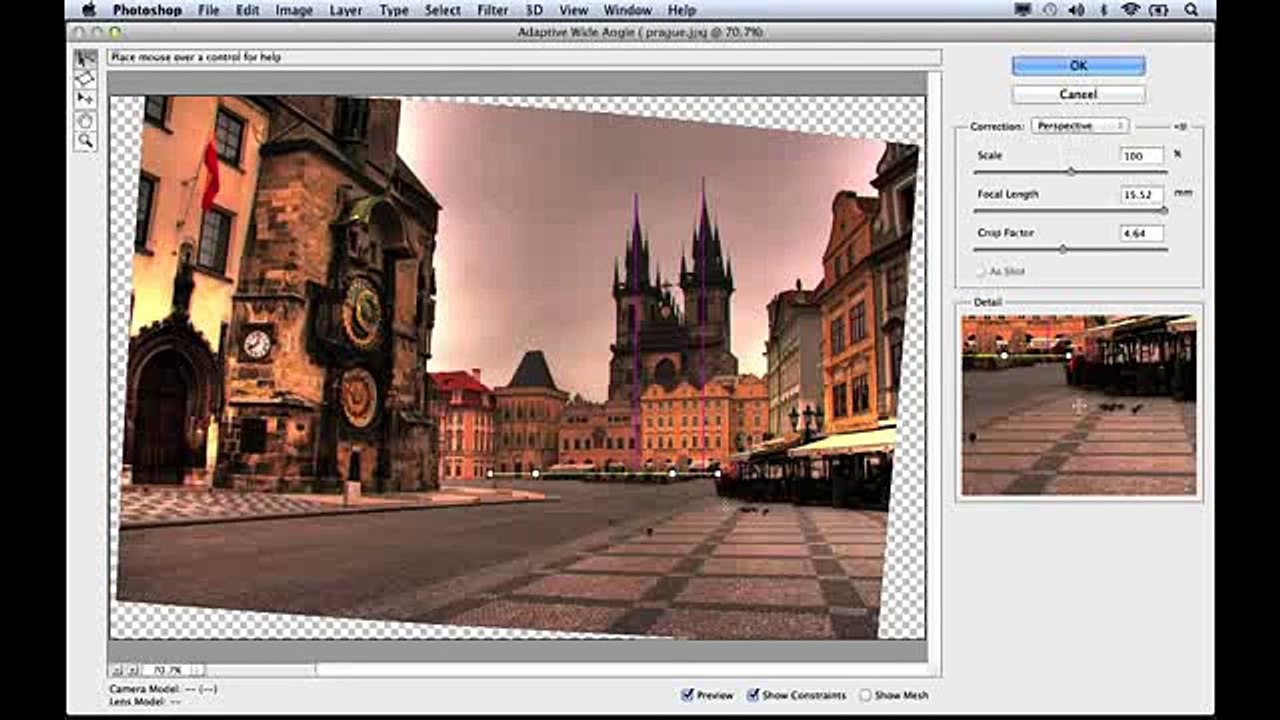Image resolution: width=1280 pixels, height=720 pixels.
Task: Click the Bluetooth icon in the menu bar
Action: point(1103,10)
